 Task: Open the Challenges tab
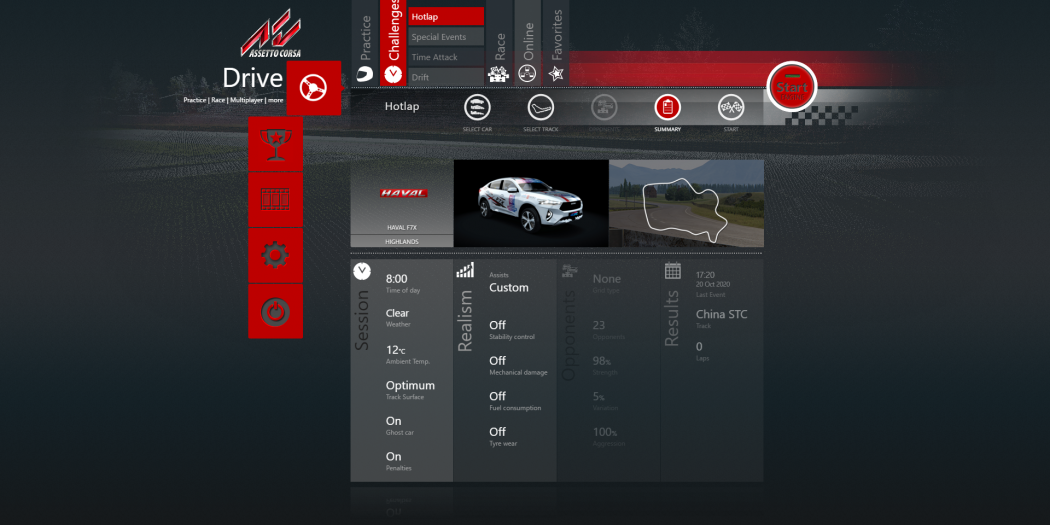click(x=393, y=43)
